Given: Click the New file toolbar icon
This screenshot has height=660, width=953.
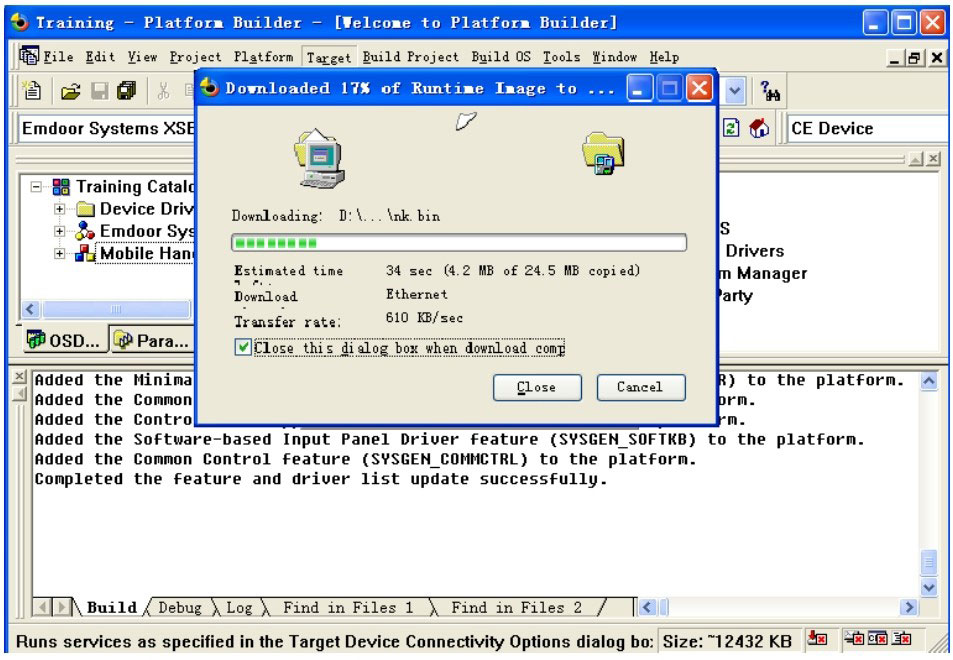Looking at the screenshot, I should (32, 90).
